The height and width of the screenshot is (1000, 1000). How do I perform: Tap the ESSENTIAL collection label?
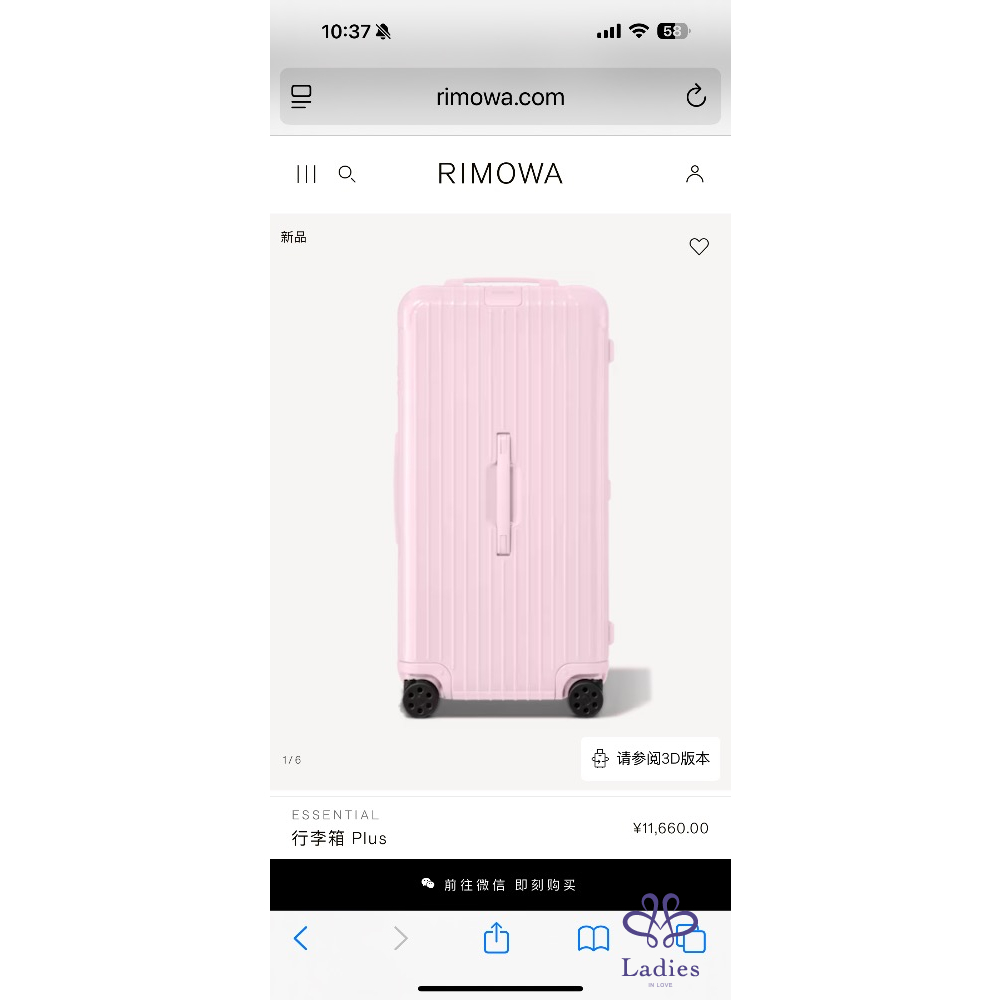click(x=335, y=815)
